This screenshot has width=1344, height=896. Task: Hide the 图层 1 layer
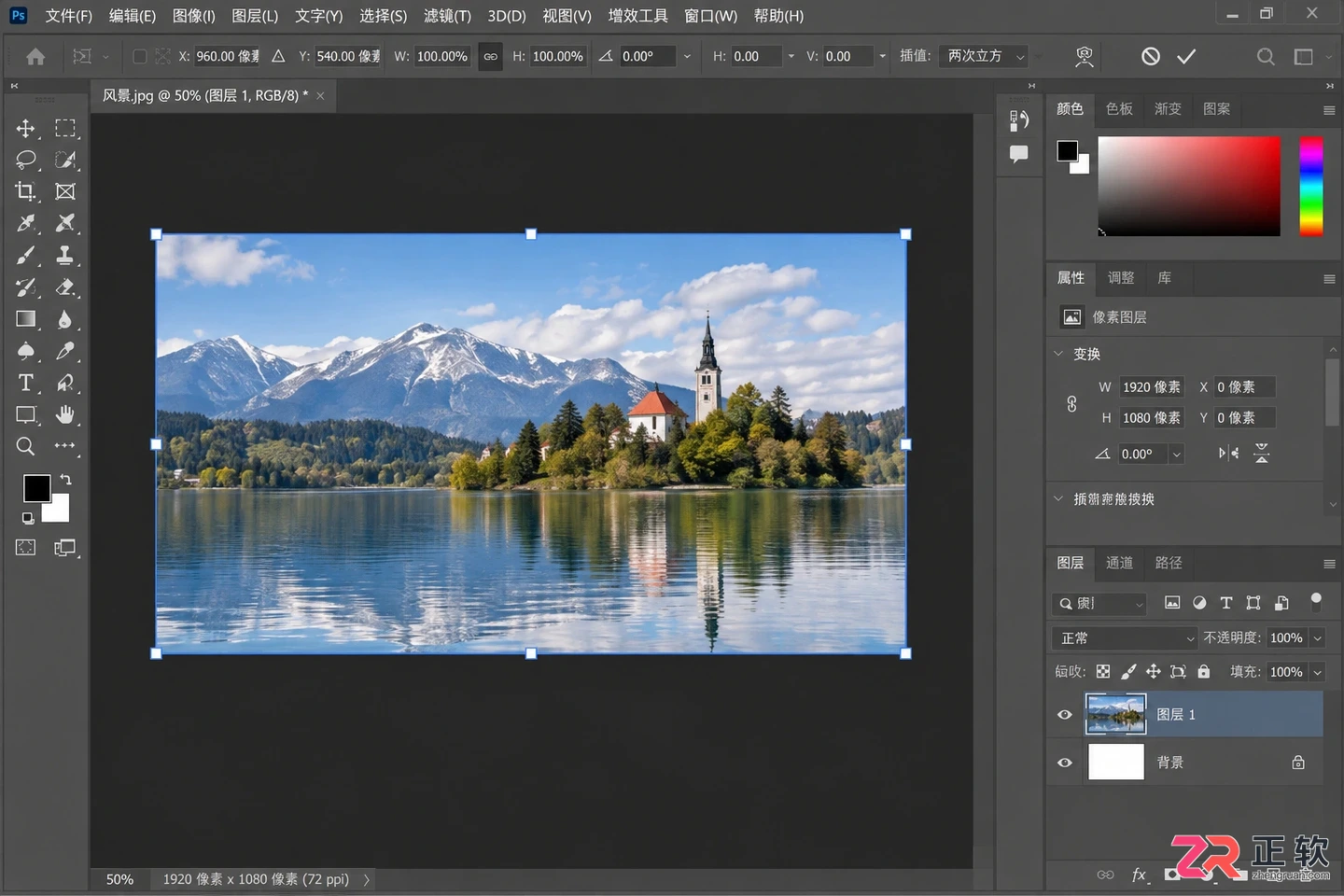[1064, 714]
